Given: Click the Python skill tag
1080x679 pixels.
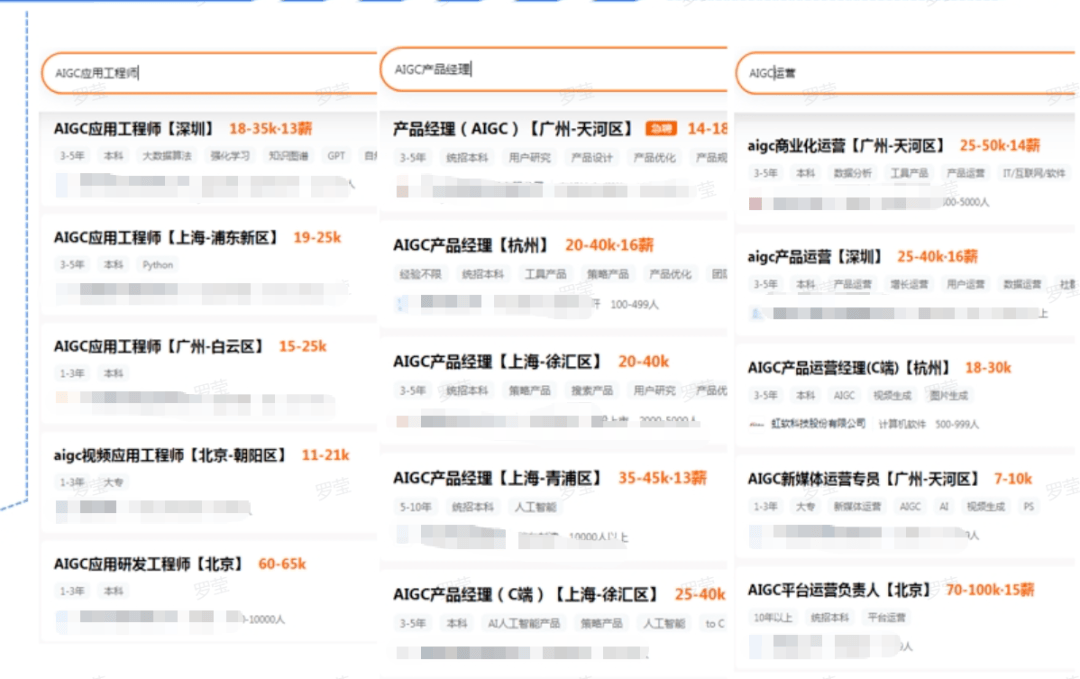Looking at the screenshot, I should (157, 265).
